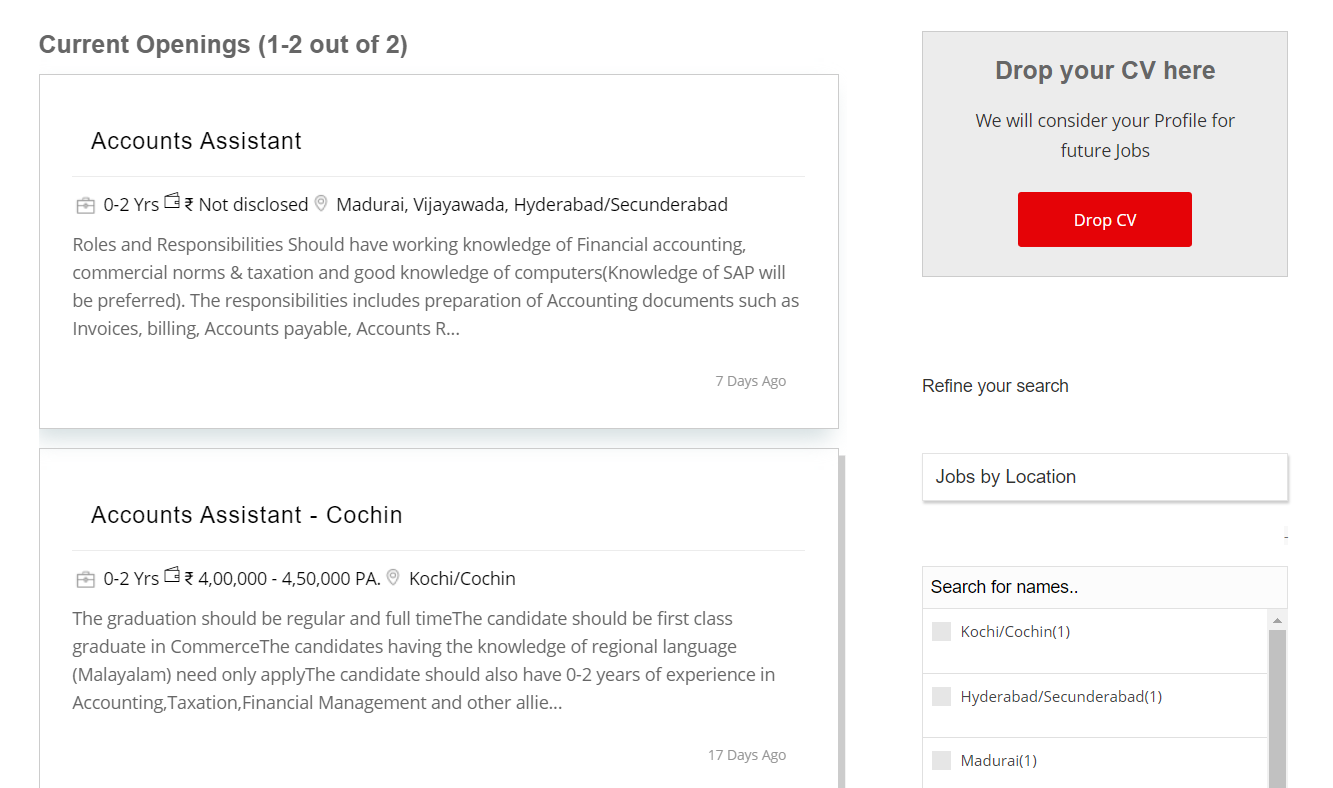Check the Hyderabad/Secunderabad filter box
The height and width of the screenshot is (788, 1333).
point(941,696)
